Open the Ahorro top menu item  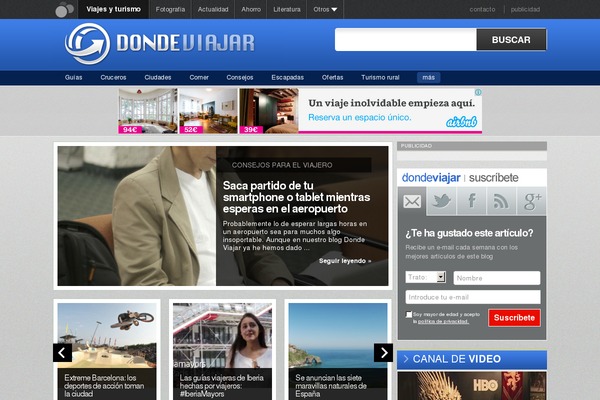[251, 10]
